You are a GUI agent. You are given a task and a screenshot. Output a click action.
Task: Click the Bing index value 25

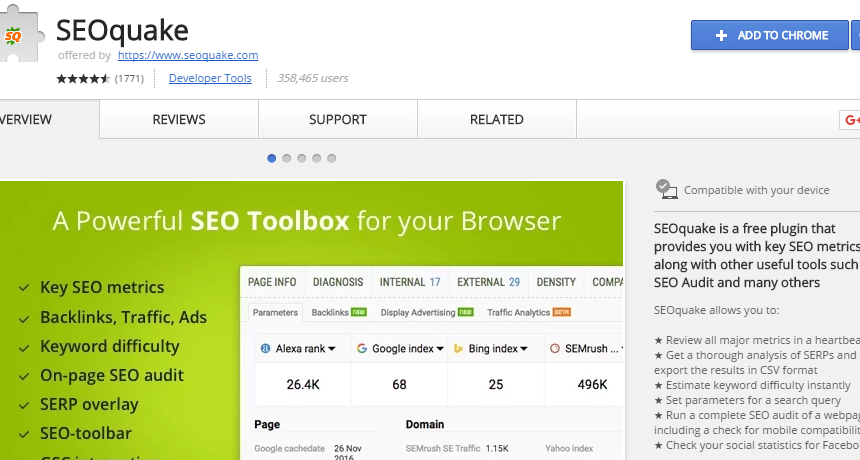(x=496, y=384)
